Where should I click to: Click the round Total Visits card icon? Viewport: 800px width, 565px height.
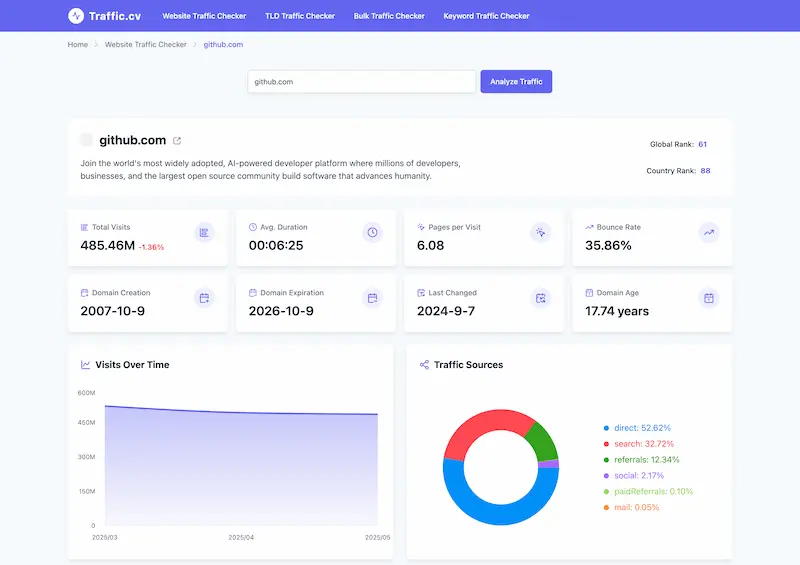204,233
